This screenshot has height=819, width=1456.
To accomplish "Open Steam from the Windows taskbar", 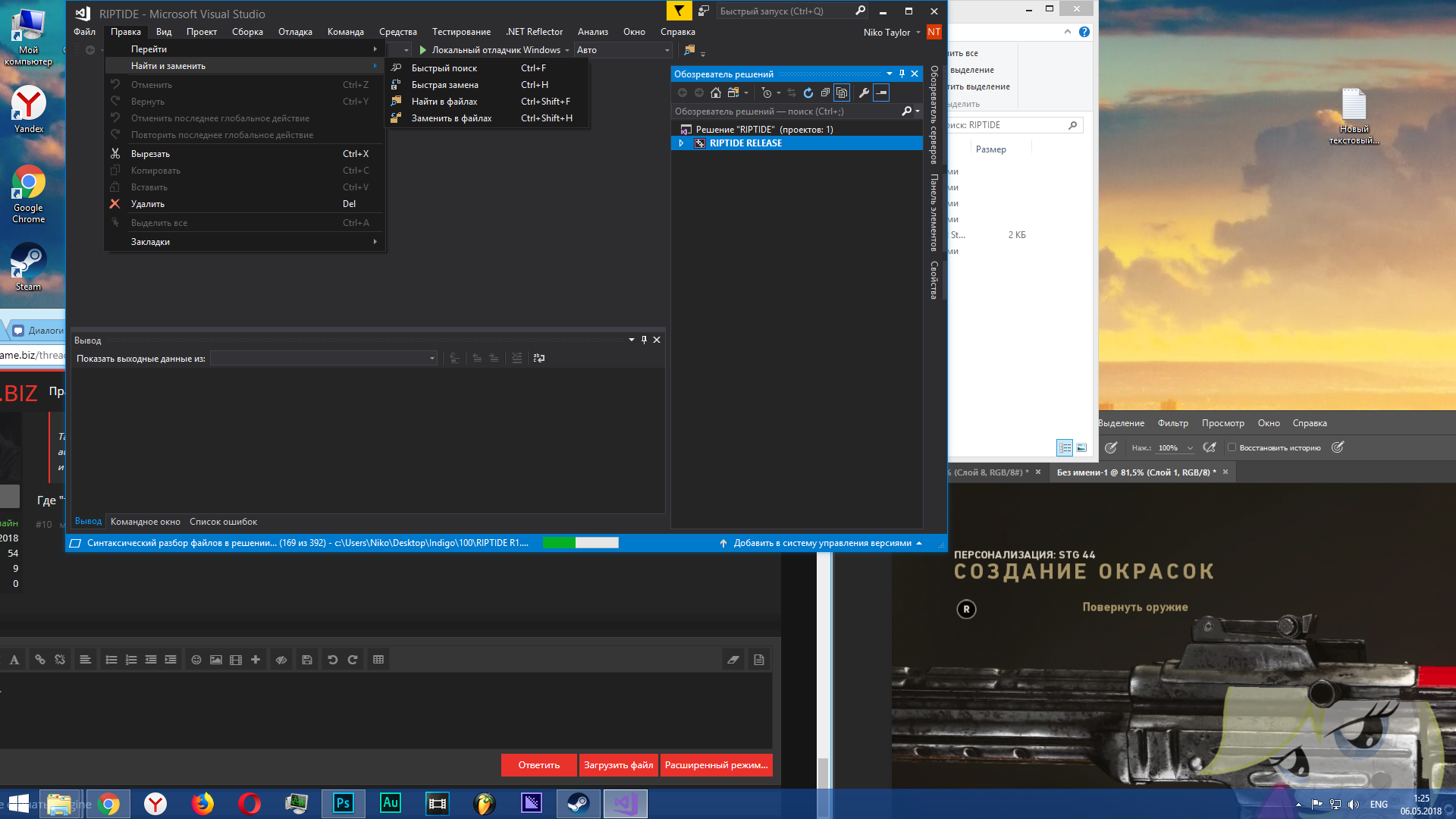I will [x=578, y=803].
